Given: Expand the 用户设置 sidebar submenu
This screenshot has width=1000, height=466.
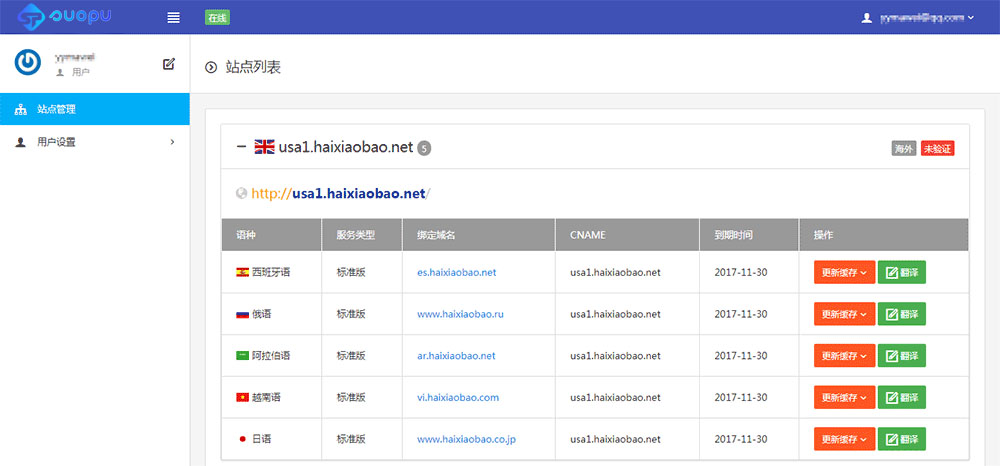Looking at the screenshot, I should pyautogui.click(x=94, y=142).
